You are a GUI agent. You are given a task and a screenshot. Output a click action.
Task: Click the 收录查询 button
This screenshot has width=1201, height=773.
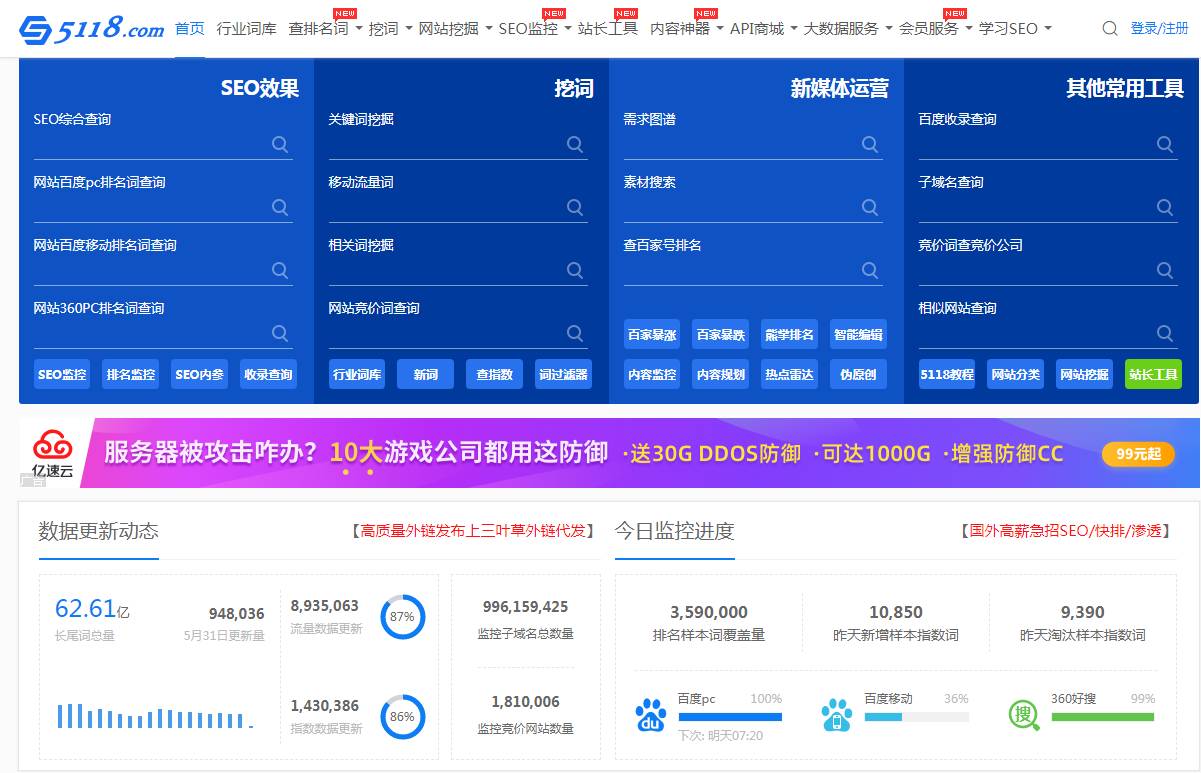pos(269,374)
